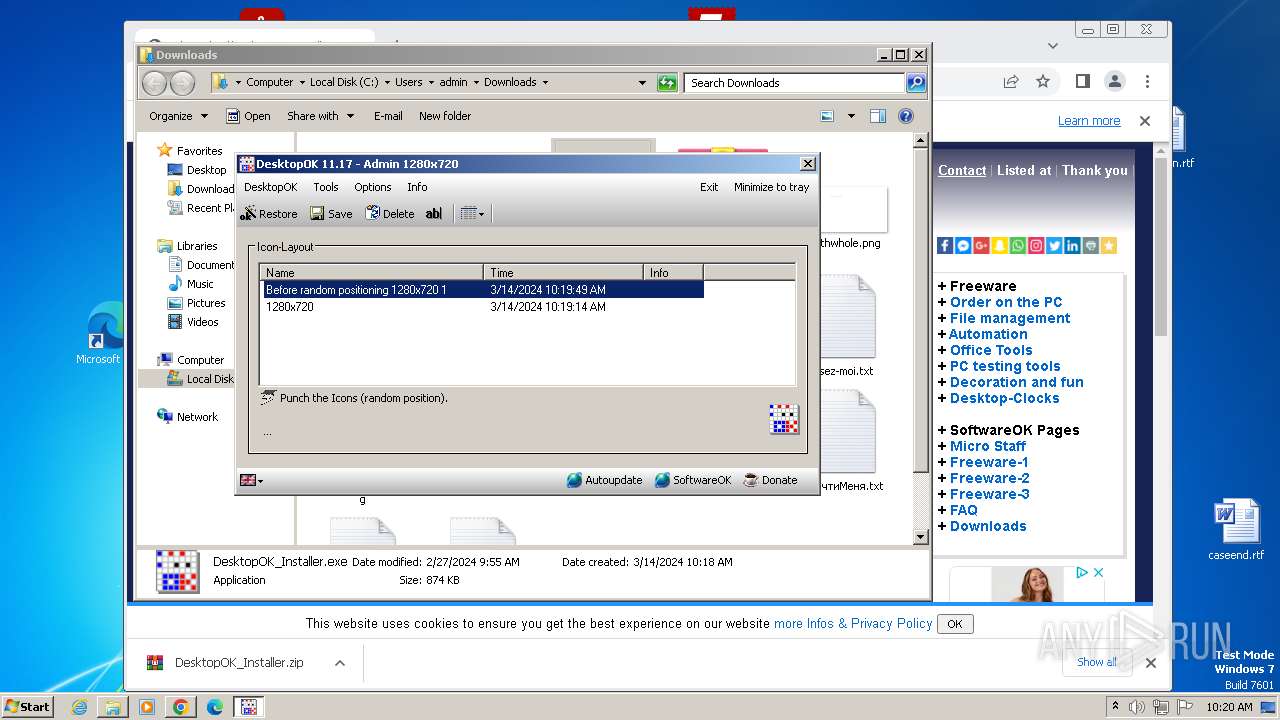Open the view options dropdown arrow in Explorer
The width and height of the screenshot is (1280, 720).
(x=851, y=116)
